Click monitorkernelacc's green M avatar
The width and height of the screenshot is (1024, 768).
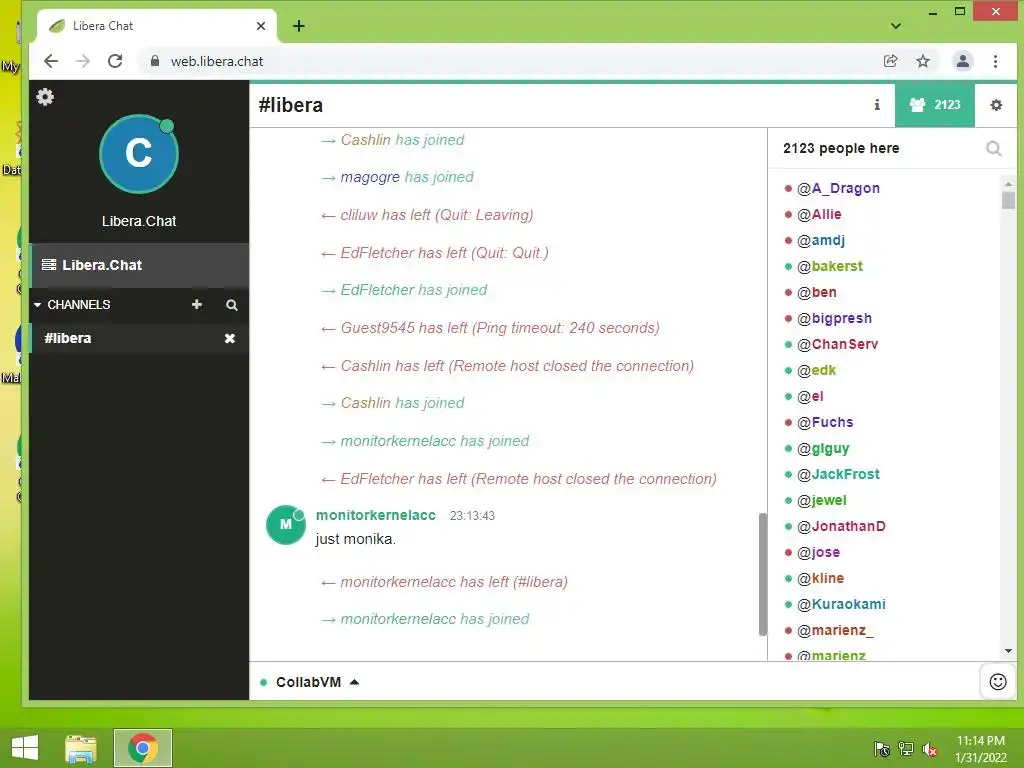pyautogui.click(x=285, y=524)
